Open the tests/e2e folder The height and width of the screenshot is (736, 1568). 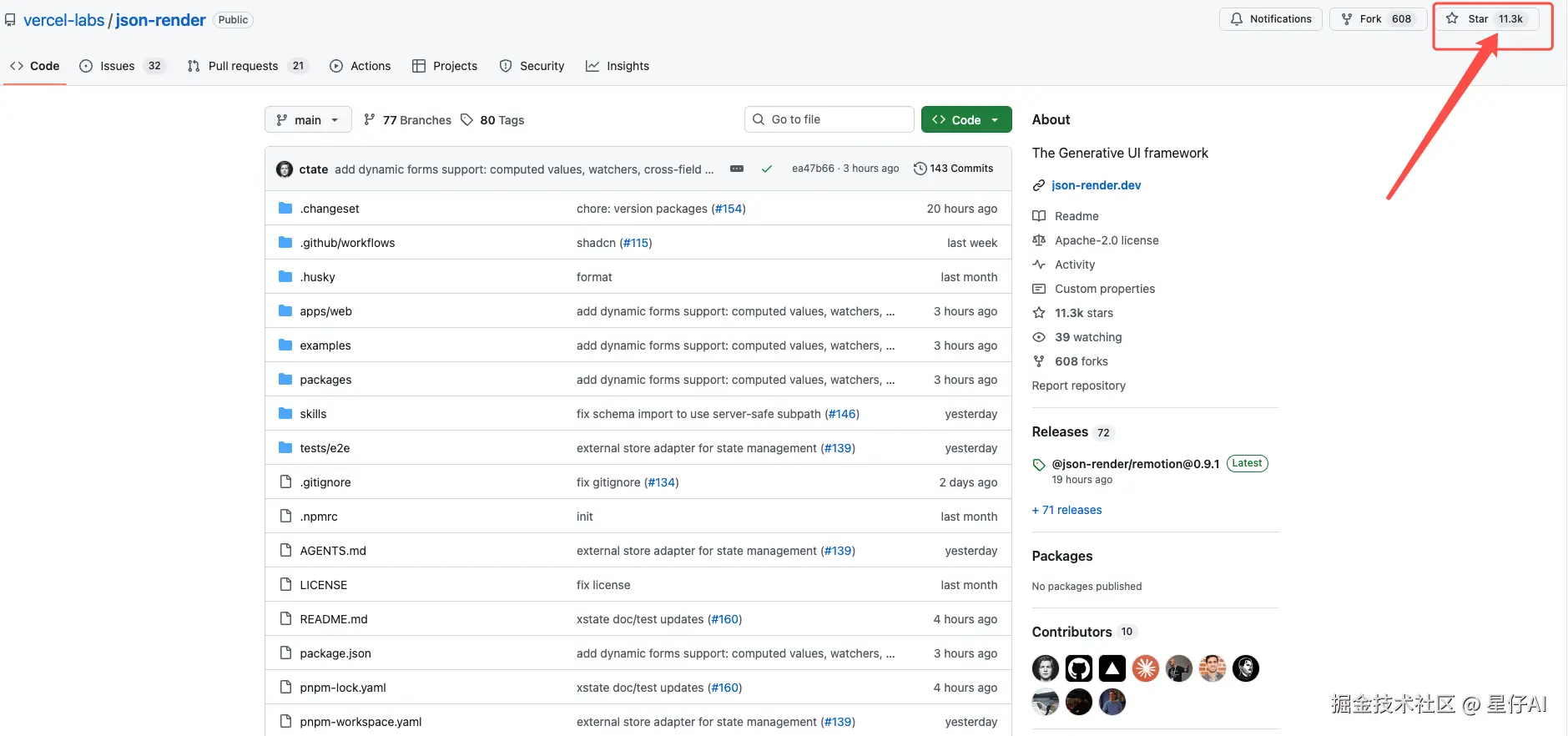tap(325, 448)
